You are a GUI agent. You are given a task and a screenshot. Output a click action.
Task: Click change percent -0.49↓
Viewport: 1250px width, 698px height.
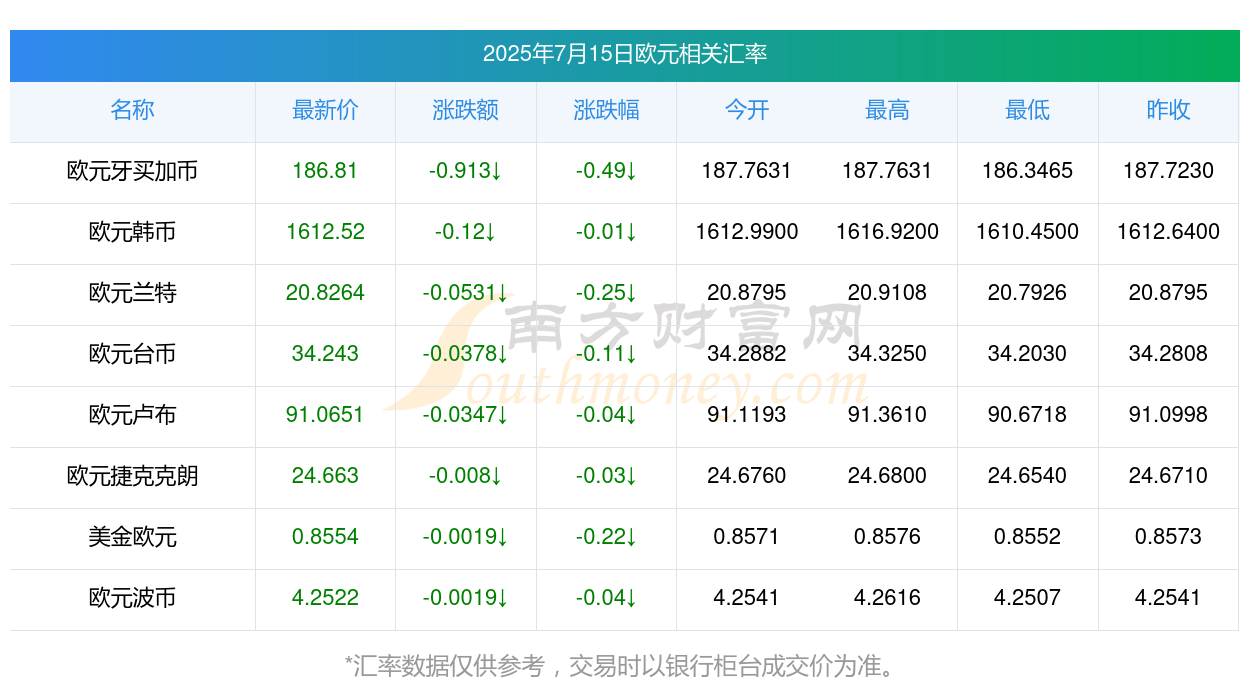606,171
